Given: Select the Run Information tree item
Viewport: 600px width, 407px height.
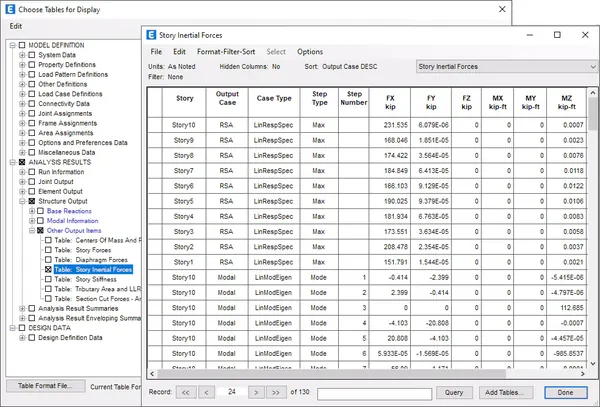Looking at the screenshot, I should coord(61,172).
